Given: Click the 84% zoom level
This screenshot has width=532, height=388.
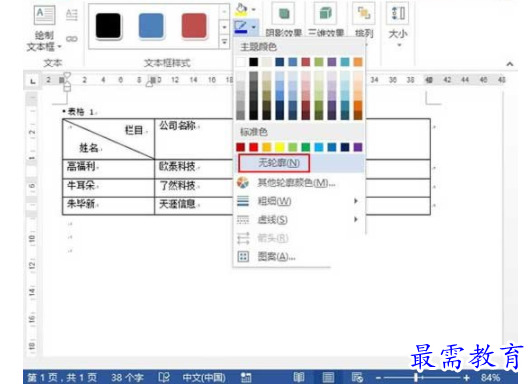Looking at the screenshot, I should 490,377.
